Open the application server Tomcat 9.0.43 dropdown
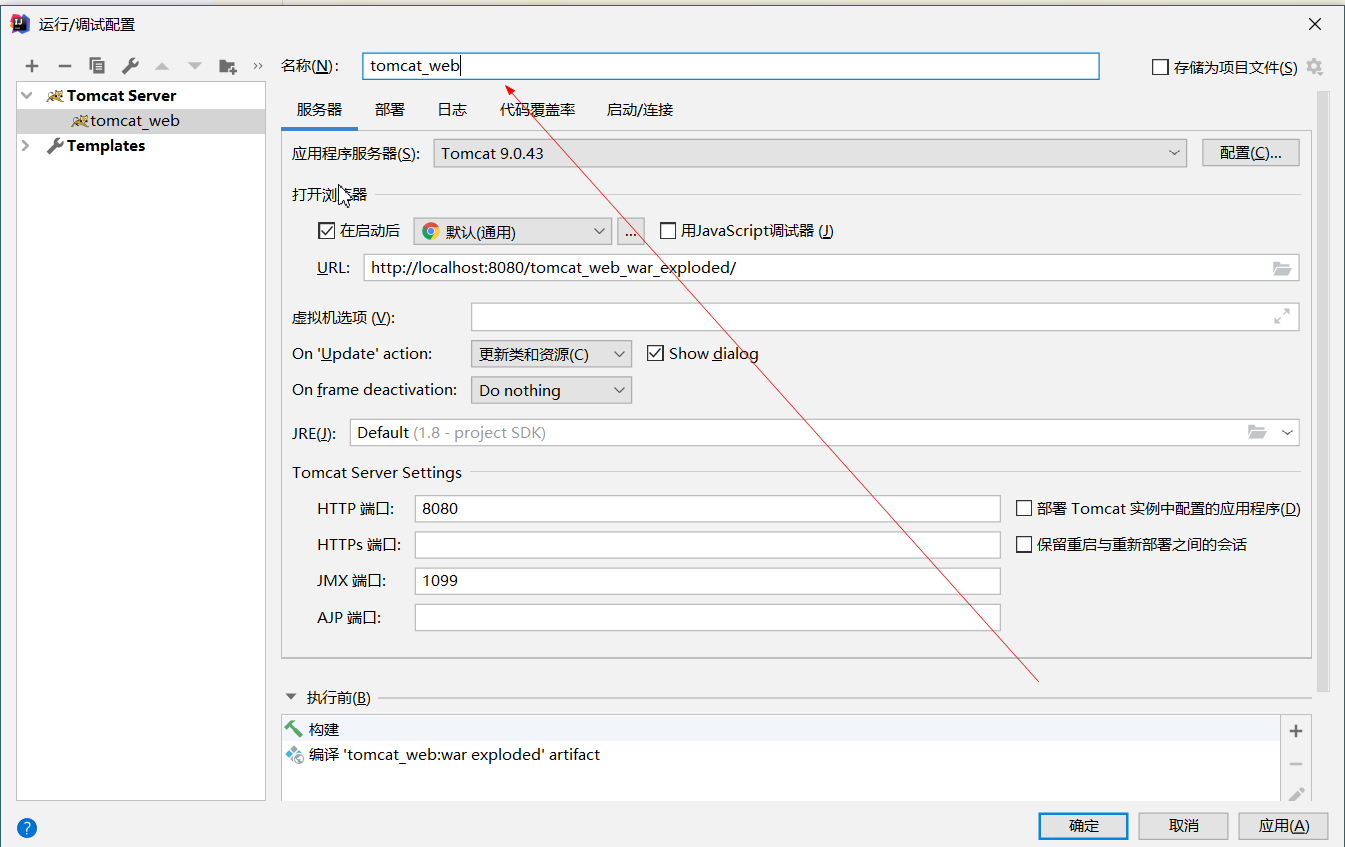 [811, 153]
